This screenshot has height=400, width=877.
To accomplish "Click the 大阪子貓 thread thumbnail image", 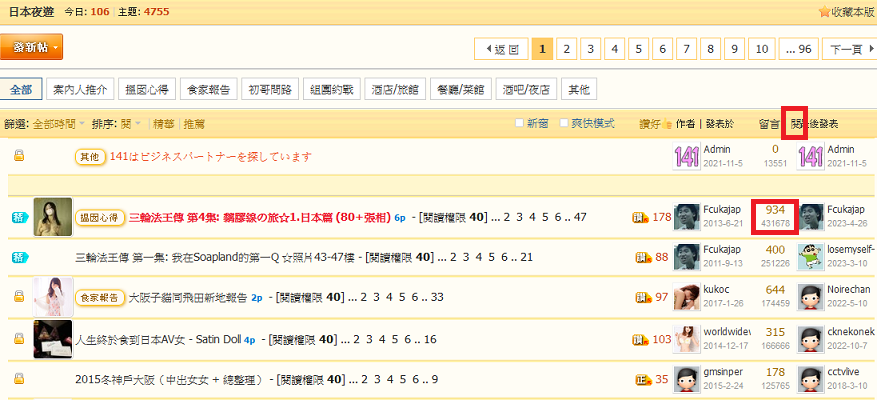I will coord(52,297).
